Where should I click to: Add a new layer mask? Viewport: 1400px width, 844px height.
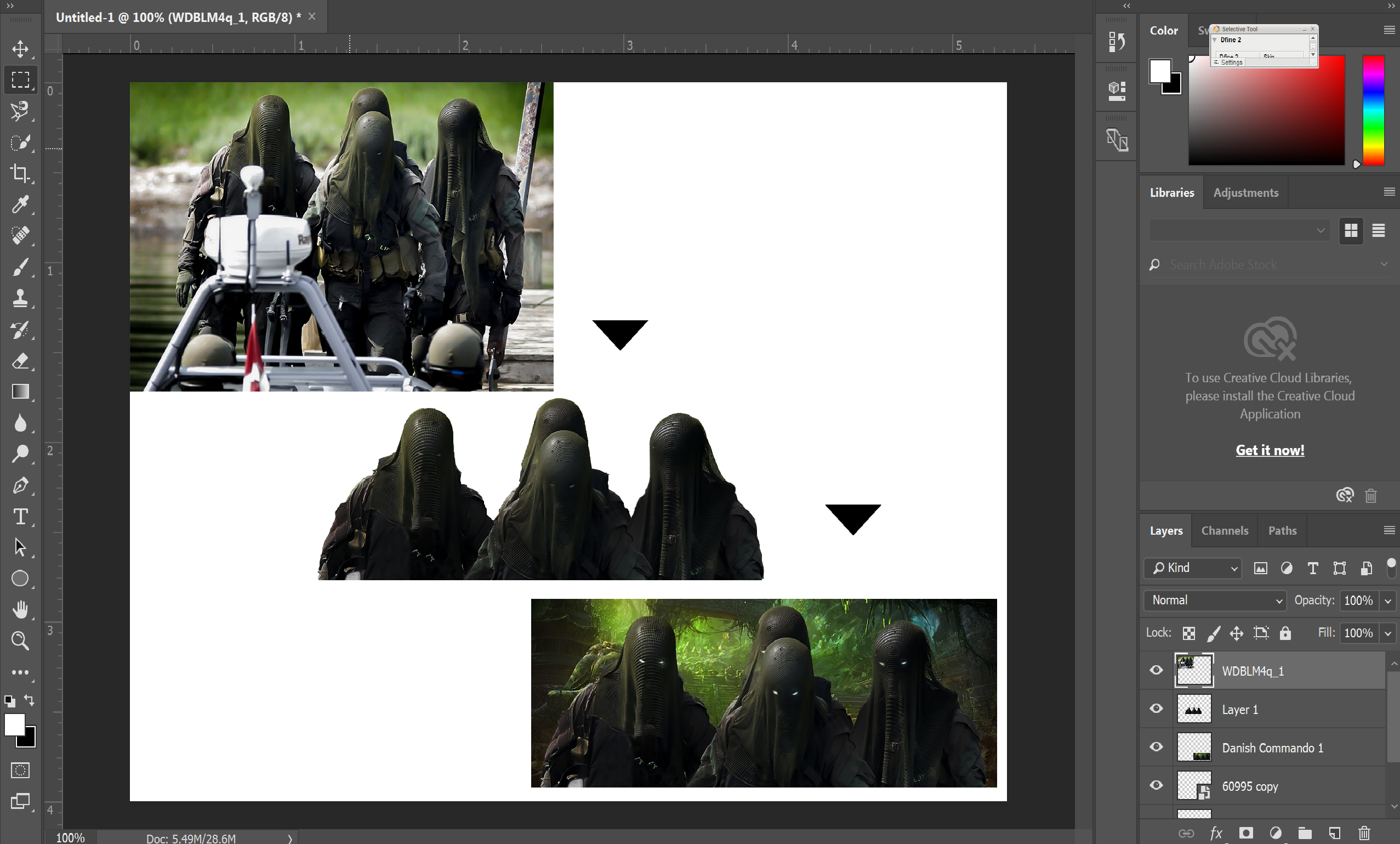1245,833
